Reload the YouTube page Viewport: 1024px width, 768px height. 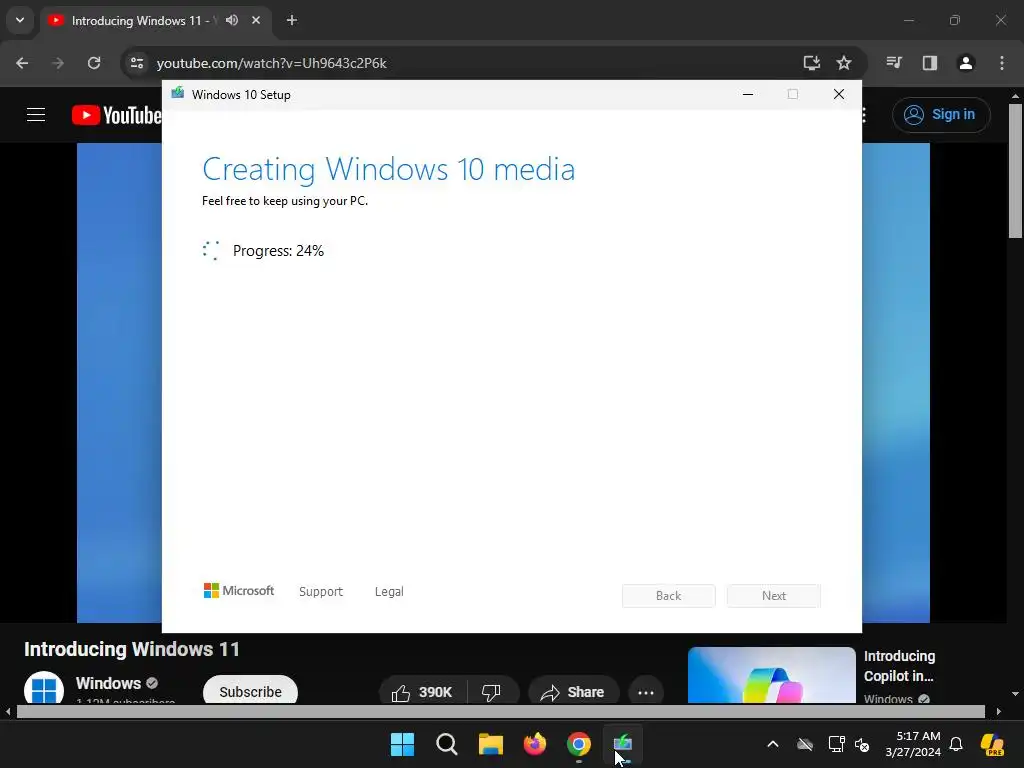coord(94,63)
